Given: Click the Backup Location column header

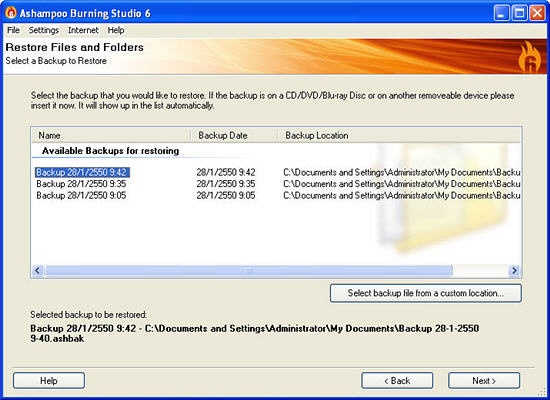Looking at the screenshot, I should 399,135.
